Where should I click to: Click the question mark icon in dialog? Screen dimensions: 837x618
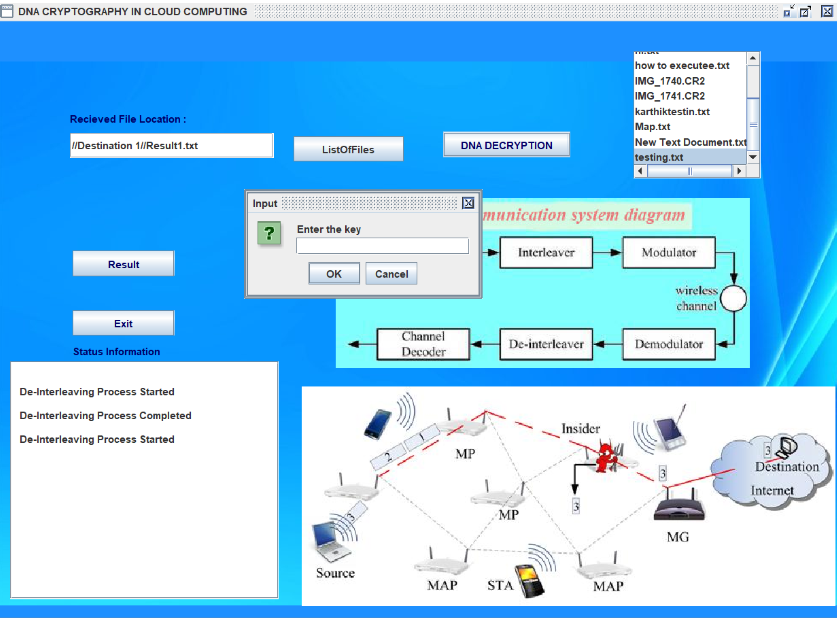pyautogui.click(x=268, y=235)
